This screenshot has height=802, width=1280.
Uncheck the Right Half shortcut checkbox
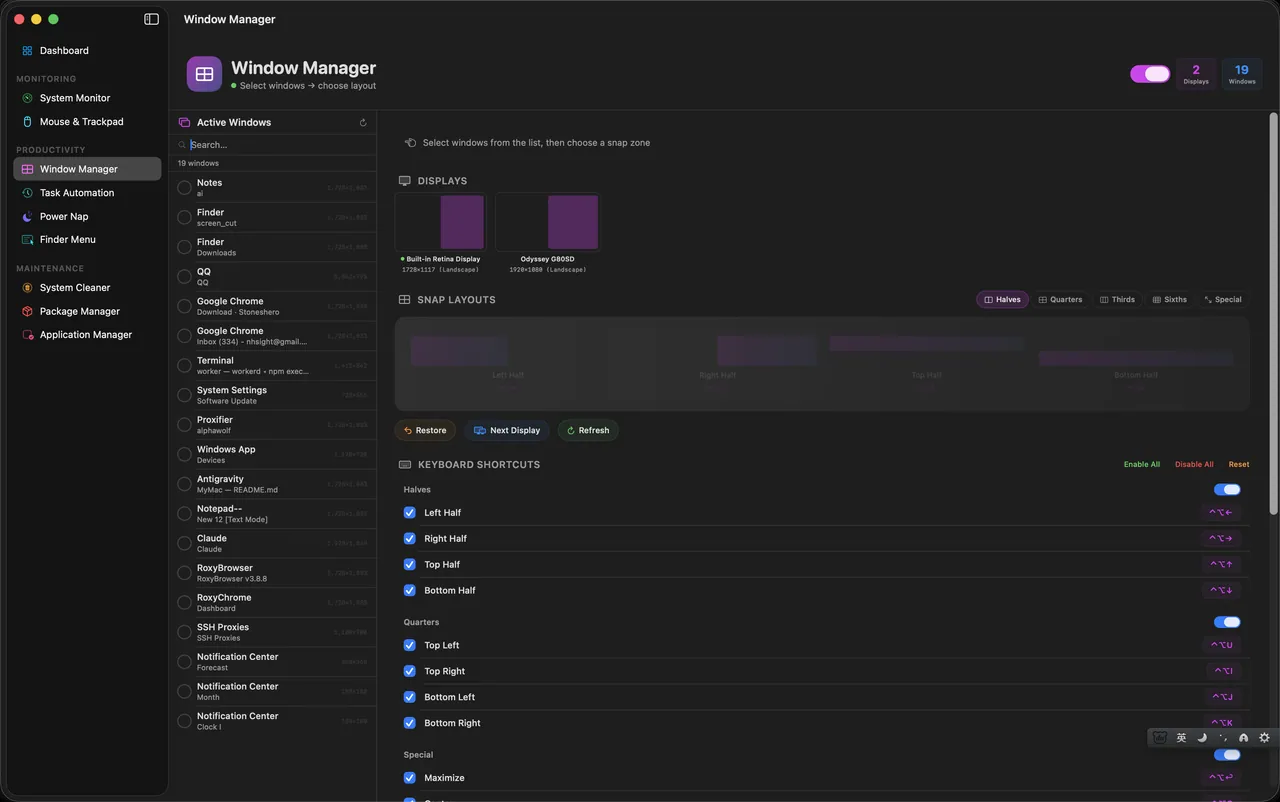pos(409,539)
